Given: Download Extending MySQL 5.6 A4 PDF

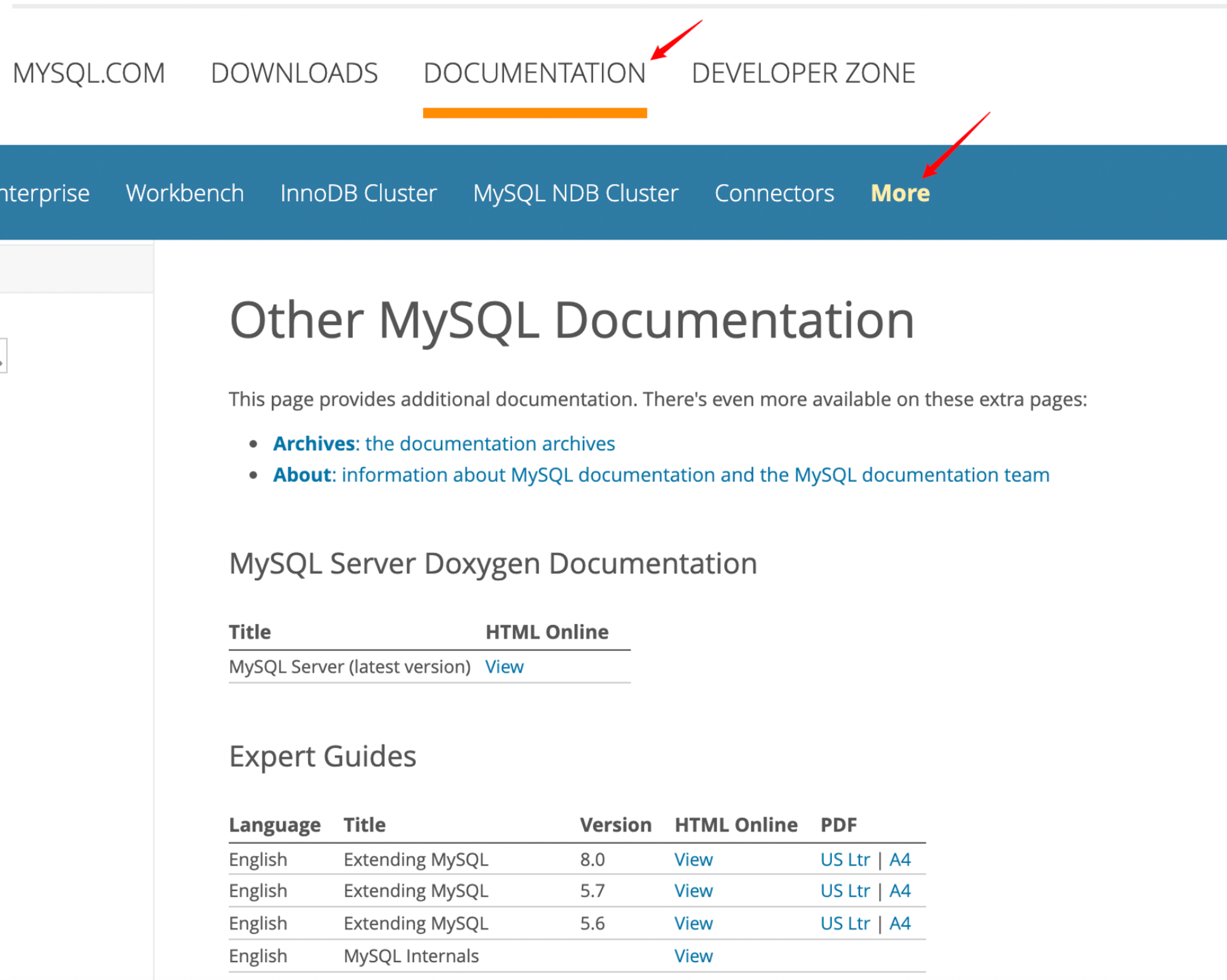Looking at the screenshot, I should tap(900, 923).
